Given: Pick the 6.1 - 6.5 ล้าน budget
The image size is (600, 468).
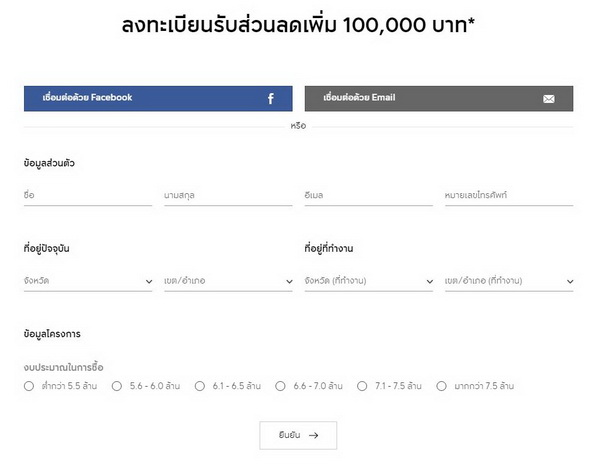Looking at the screenshot, I should (200, 385).
